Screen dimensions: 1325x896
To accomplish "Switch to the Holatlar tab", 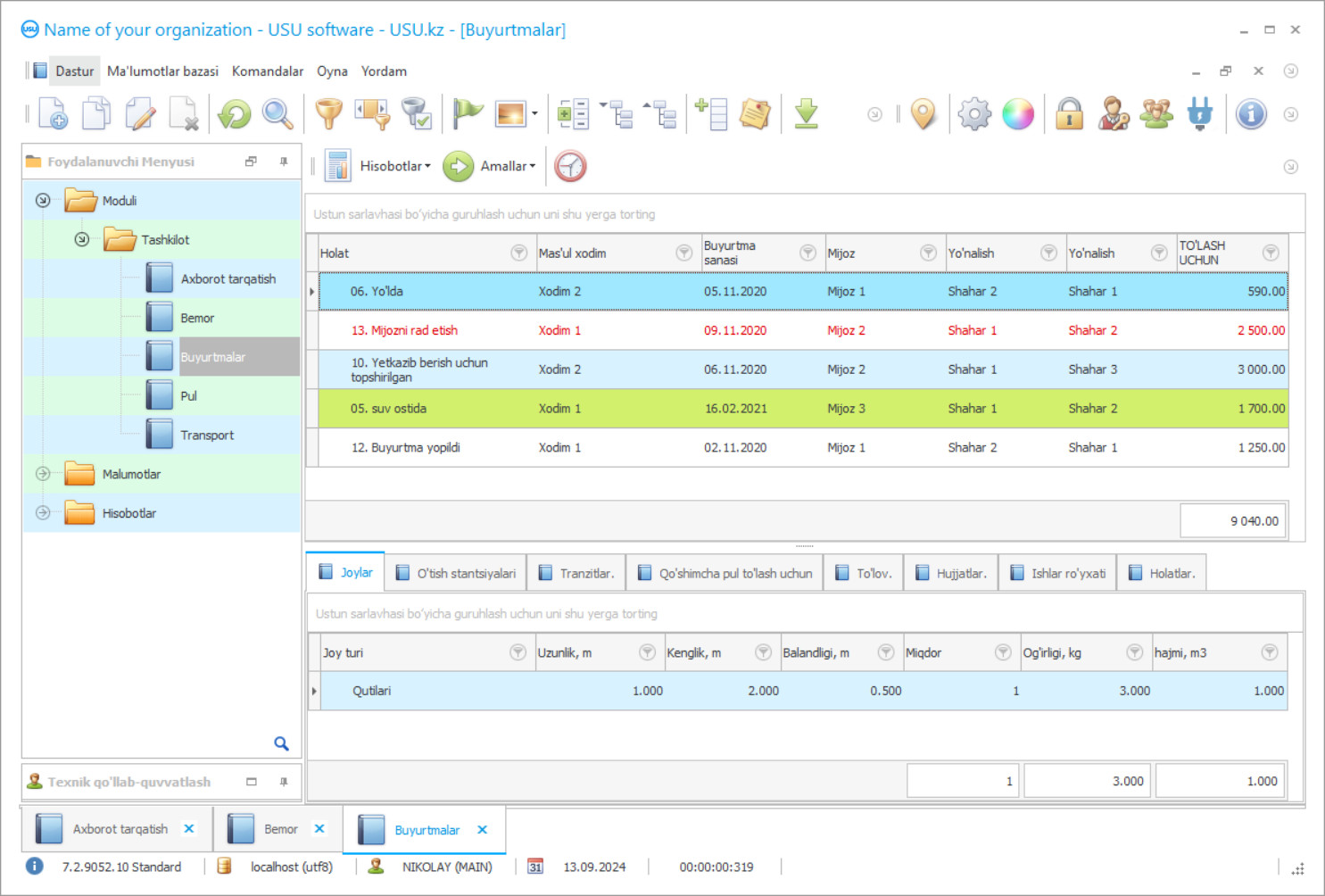I will point(1162,573).
